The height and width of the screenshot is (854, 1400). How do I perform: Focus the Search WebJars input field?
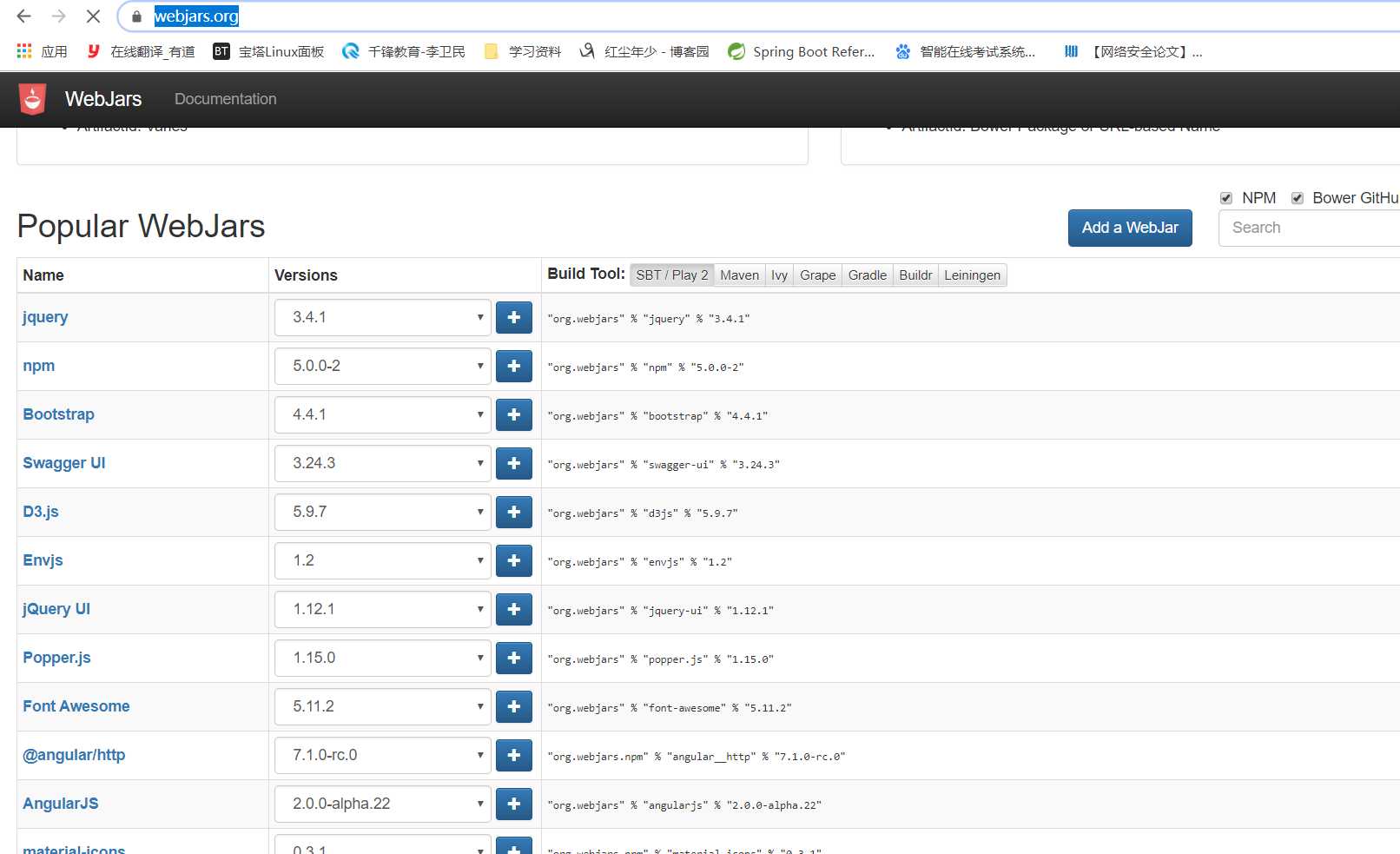click(1309, 228)
